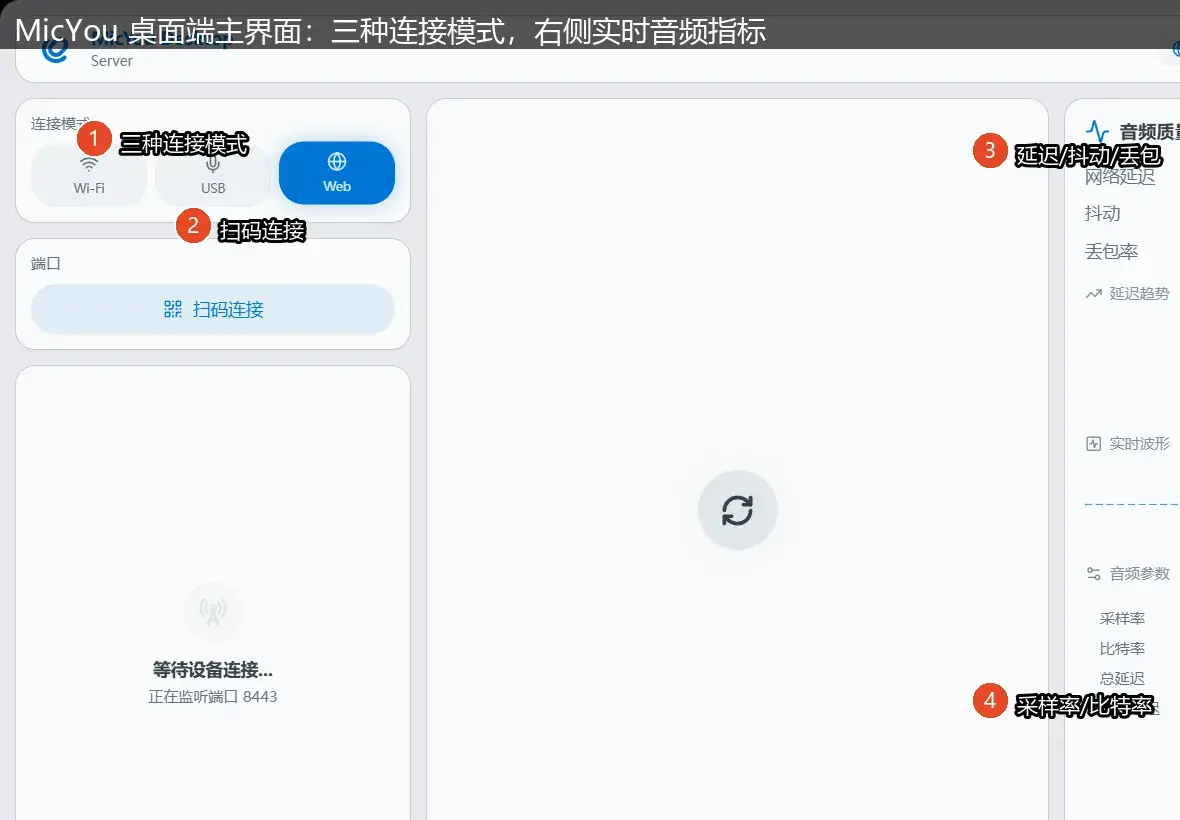Click the 网络延迟 label
Image resolution: width=1180 pixels, height=820 pixels.
(1120, 177)
